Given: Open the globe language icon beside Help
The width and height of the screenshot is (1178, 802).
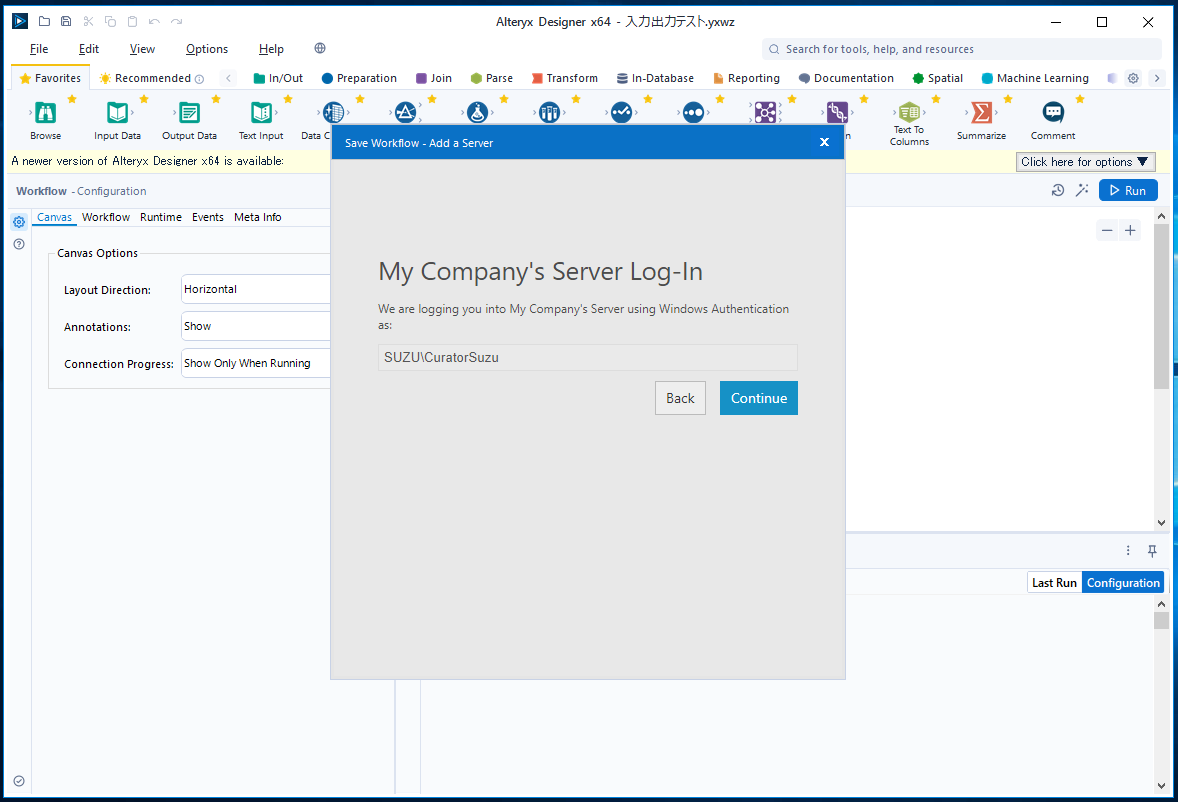Looking at the screenshot, I should [x=319, y=47].
